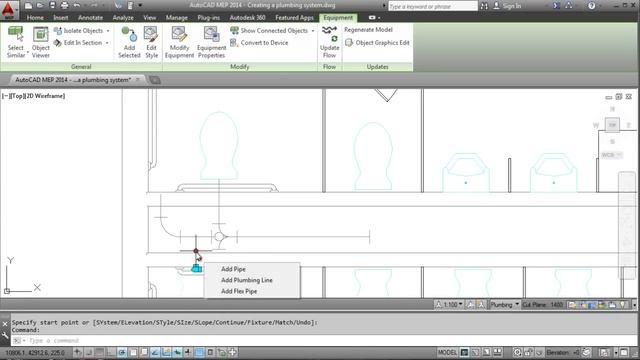
Task: Open the Object Viewer tool
Action: (40, 42)
